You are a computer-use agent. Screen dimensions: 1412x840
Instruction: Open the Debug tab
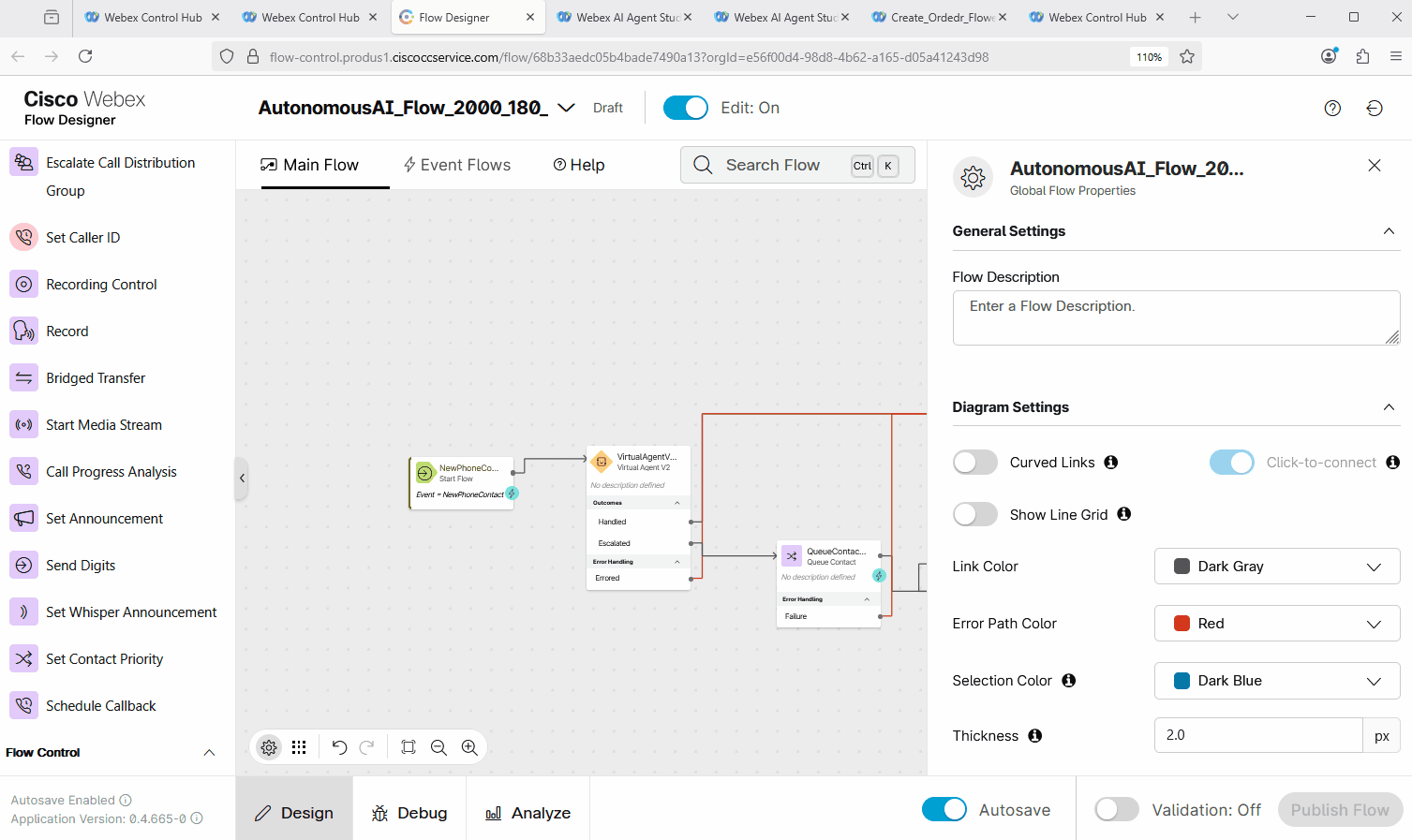(409, 813)
